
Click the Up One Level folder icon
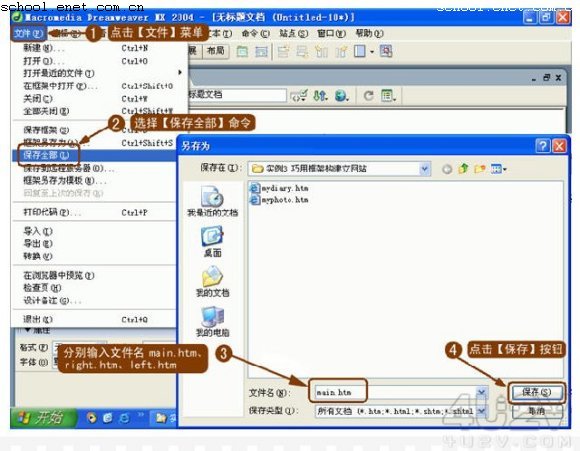coord(463,169)
